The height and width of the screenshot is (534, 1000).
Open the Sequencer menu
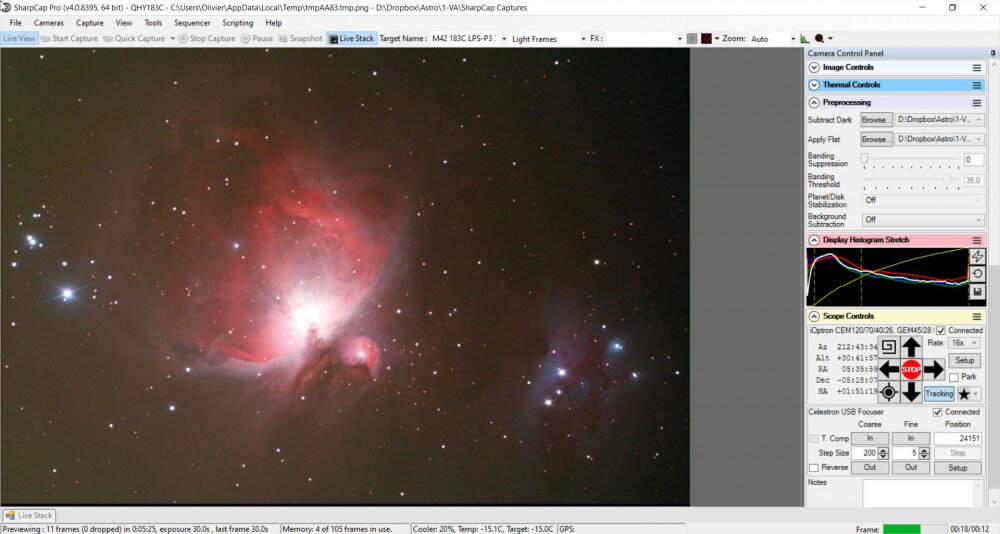(192, 22)
